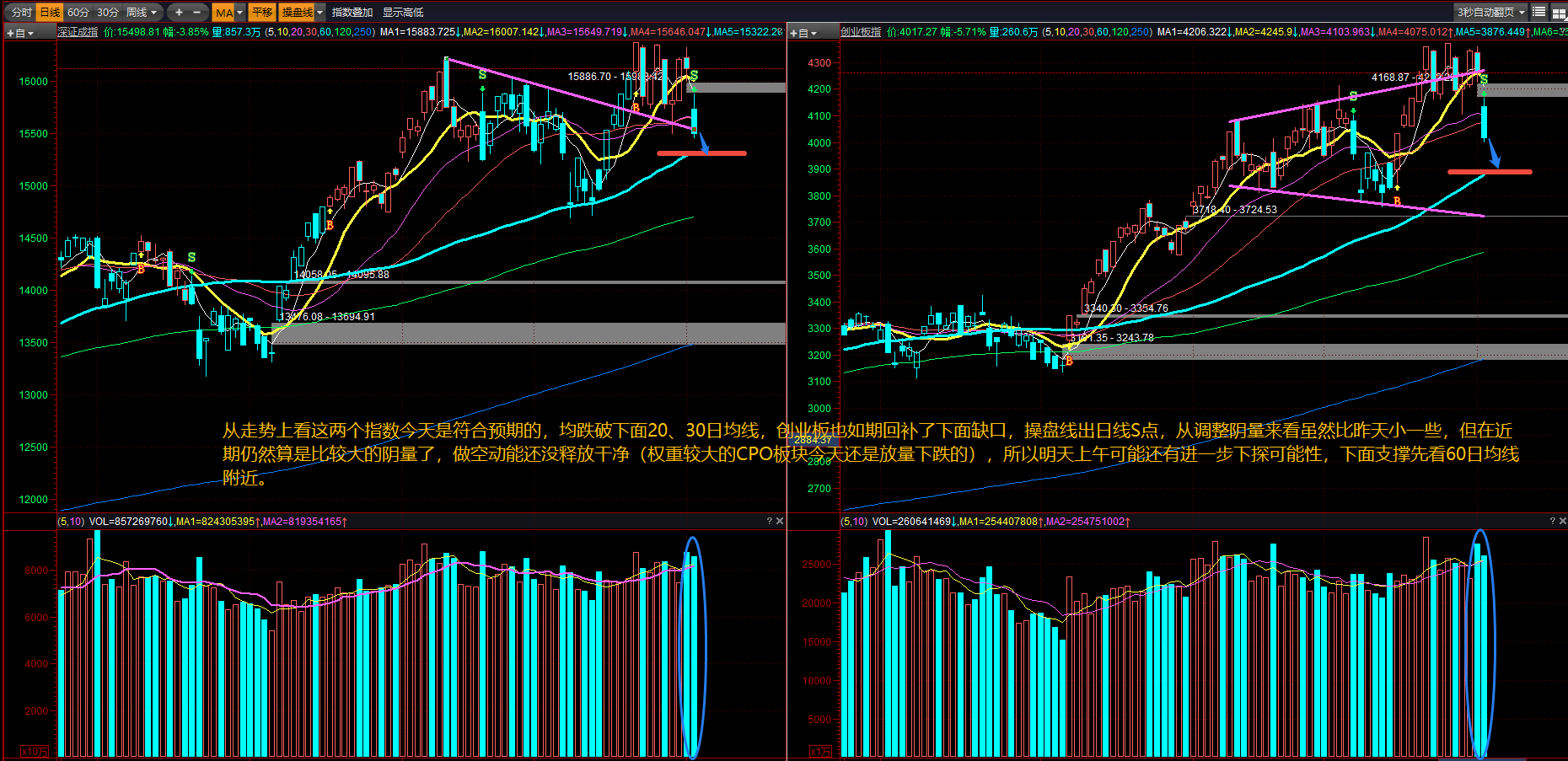Click help icon on left volume panel
Image resolution: width=1568 pixels, height=761 pixels.
(x=769, y=521)
